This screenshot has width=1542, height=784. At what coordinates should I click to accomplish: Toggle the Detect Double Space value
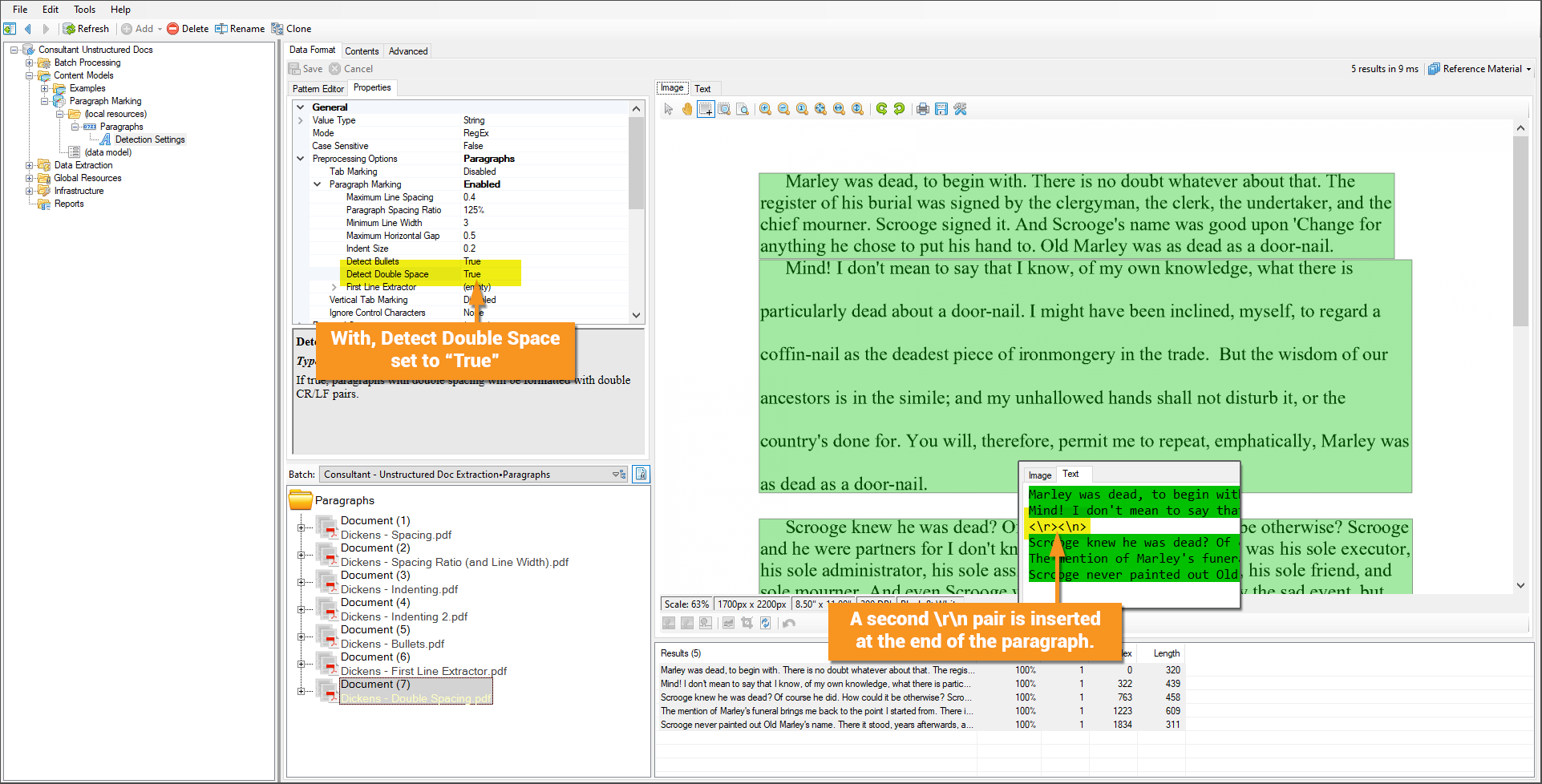coord(472,274)
